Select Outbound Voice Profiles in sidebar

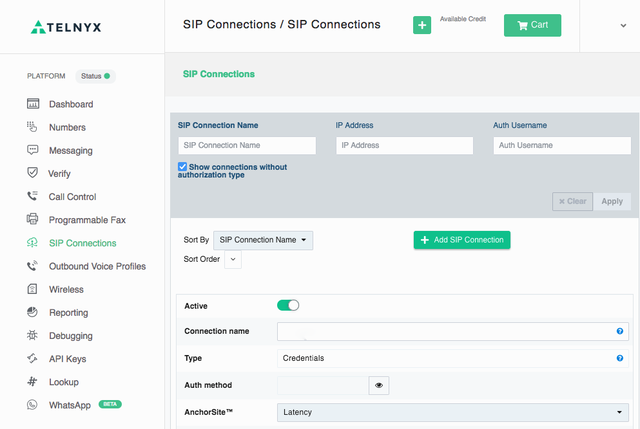[97, 266]
